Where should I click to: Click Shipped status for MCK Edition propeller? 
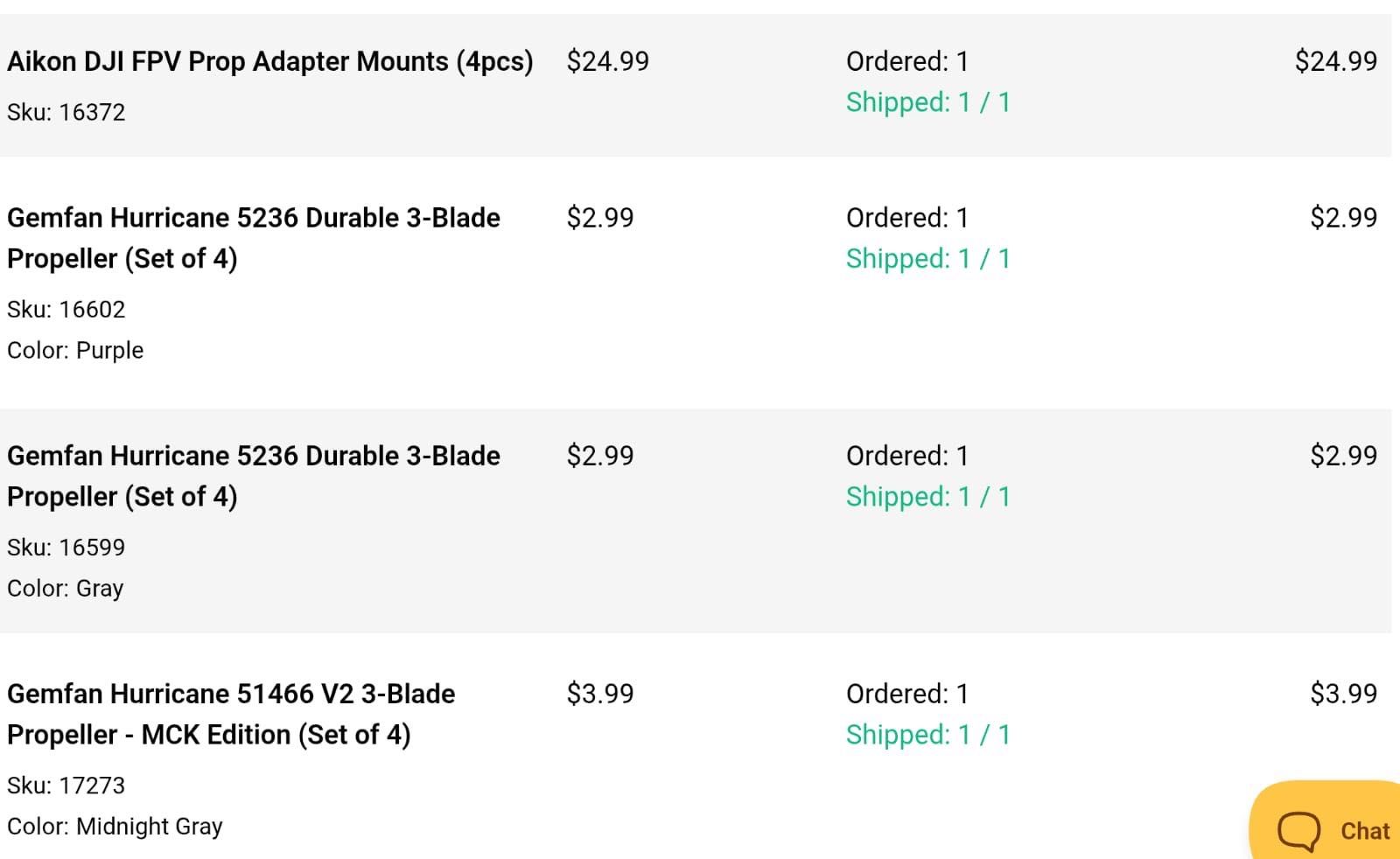[928, 735]
